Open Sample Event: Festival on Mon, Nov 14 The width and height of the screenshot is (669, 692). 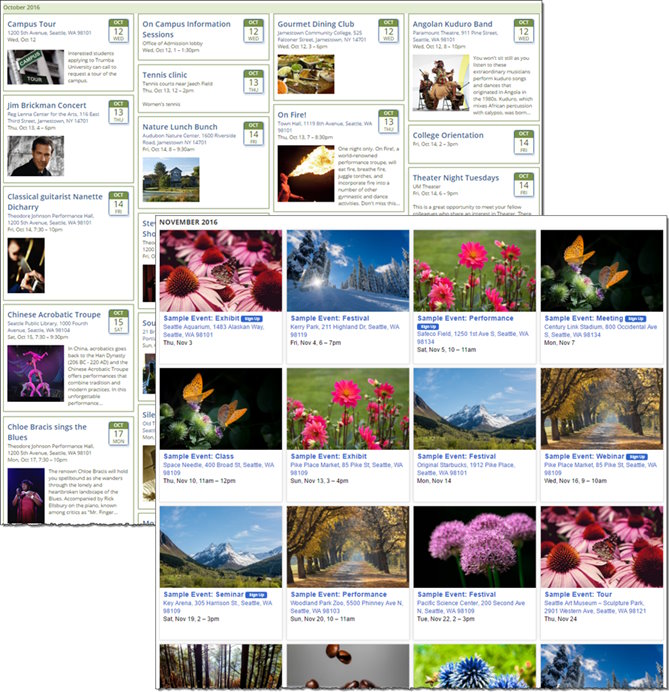point(456,456)
